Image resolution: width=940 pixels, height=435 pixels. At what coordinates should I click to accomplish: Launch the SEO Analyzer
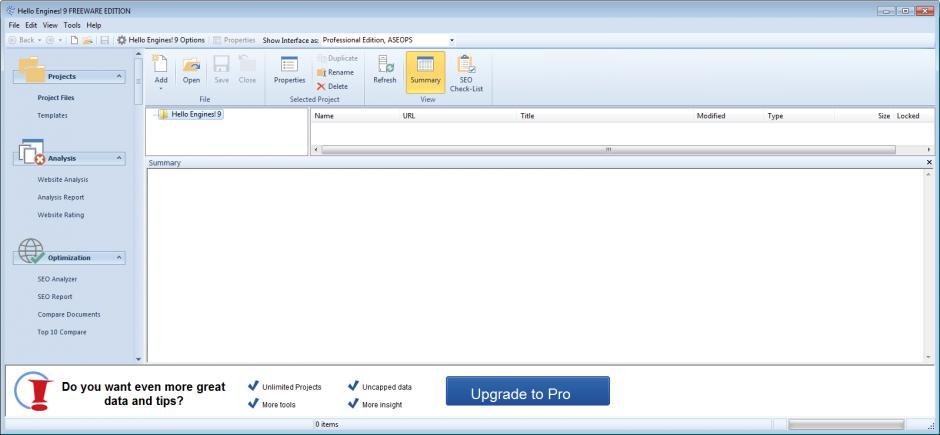pos(57,279)
